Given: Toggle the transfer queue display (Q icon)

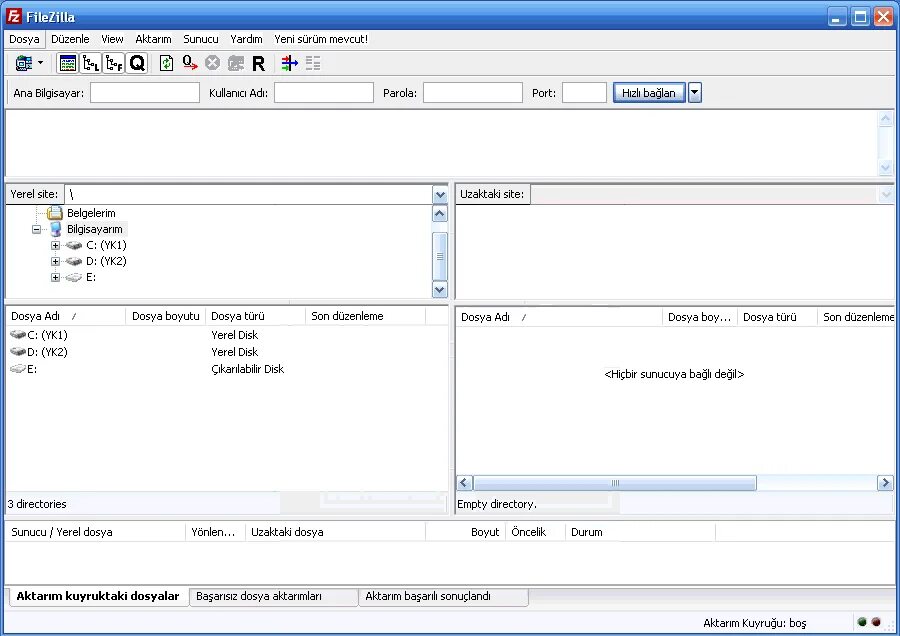Looking at the screenshot, I should (137, 63).
